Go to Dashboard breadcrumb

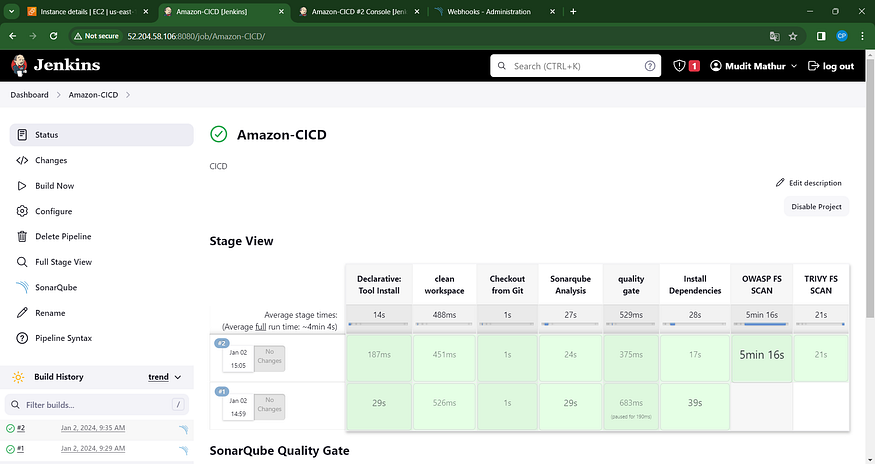29,95
